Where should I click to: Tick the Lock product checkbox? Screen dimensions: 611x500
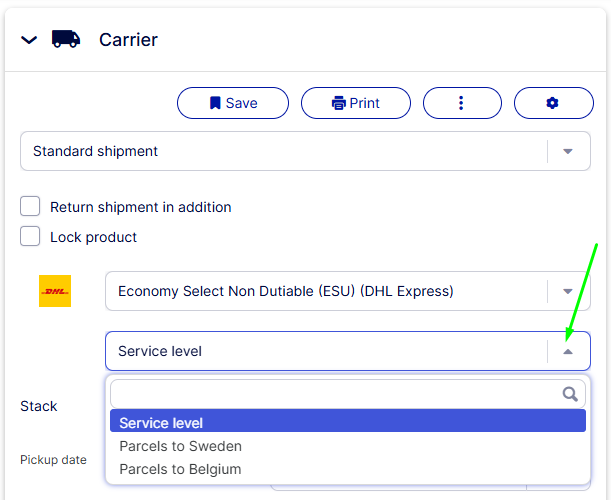pos(30,236)
